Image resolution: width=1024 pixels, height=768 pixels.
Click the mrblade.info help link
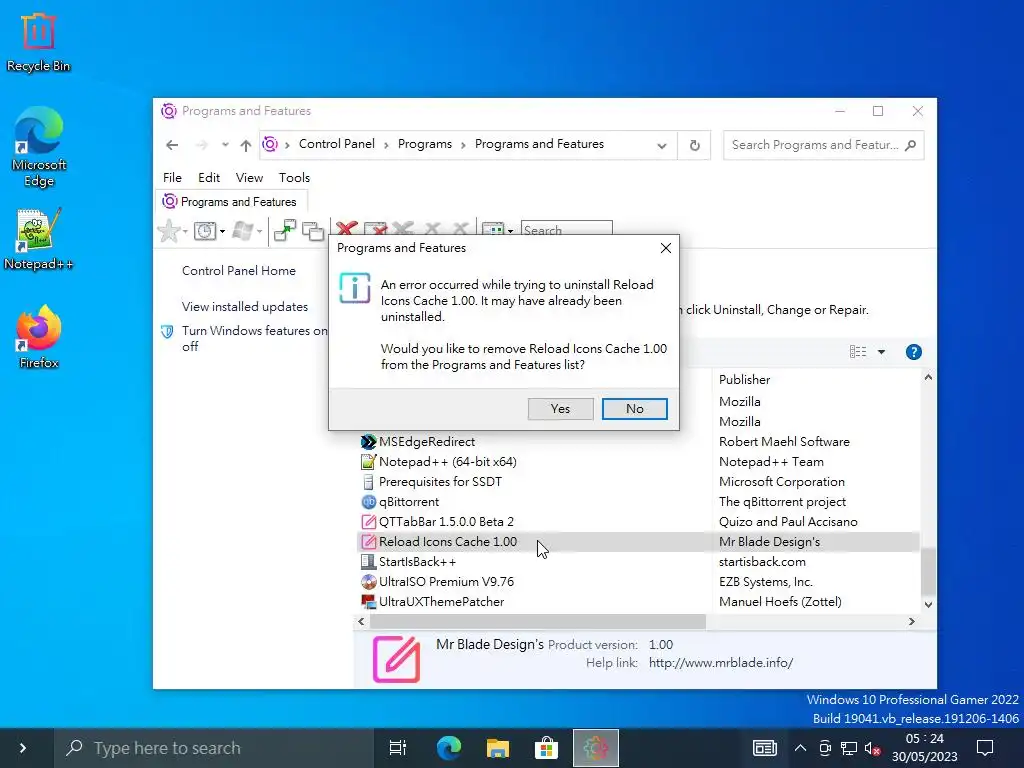(x=720, y=663)
